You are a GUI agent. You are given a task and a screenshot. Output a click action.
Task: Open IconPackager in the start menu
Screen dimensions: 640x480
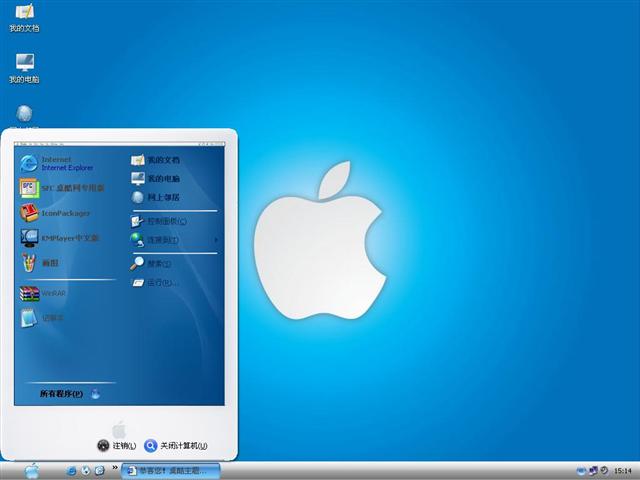tap(55, 213)
